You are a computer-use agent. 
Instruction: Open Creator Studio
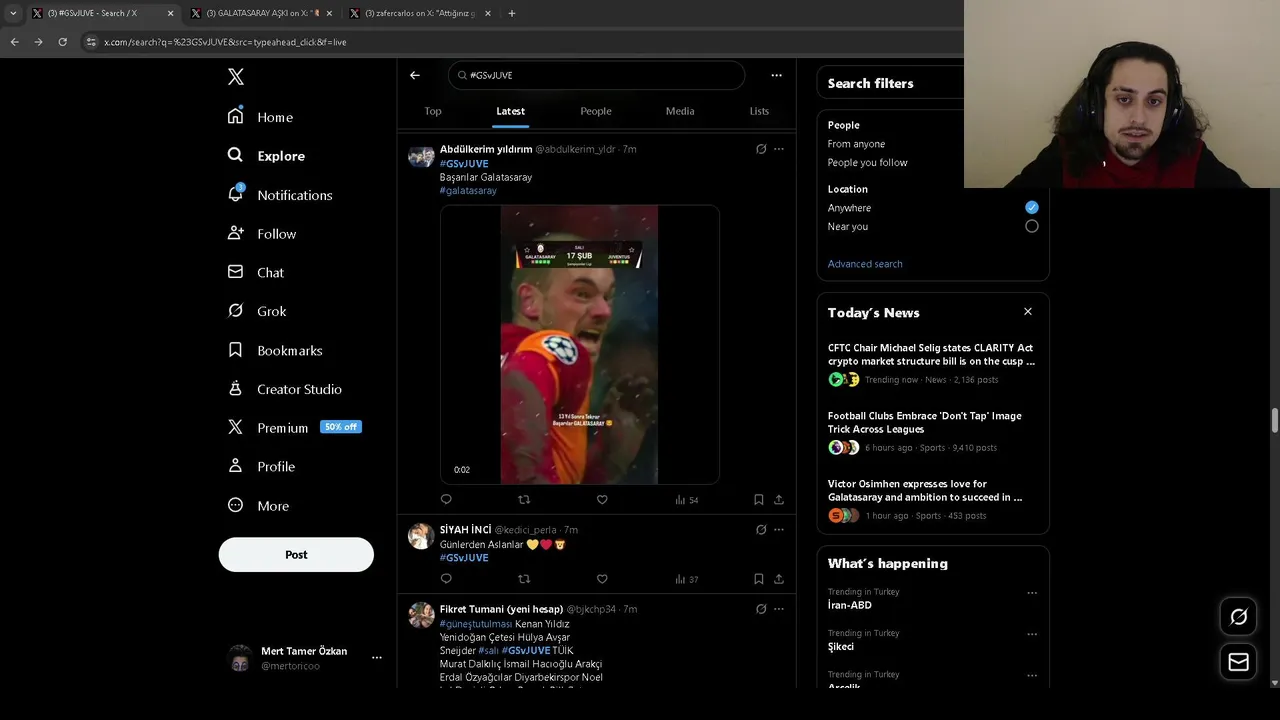[285, 390]
